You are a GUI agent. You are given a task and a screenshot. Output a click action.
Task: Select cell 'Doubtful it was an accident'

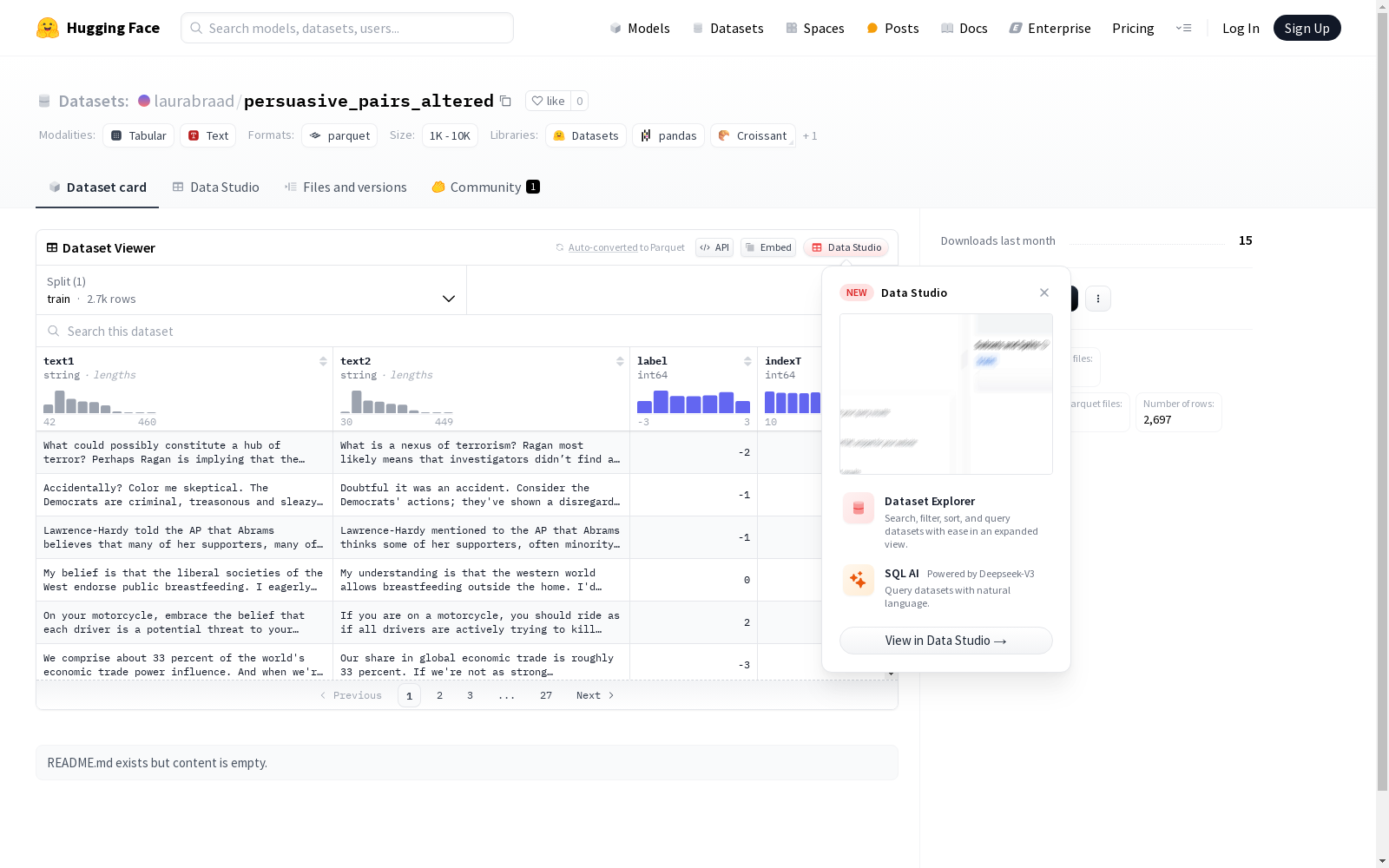coord(481,495)
